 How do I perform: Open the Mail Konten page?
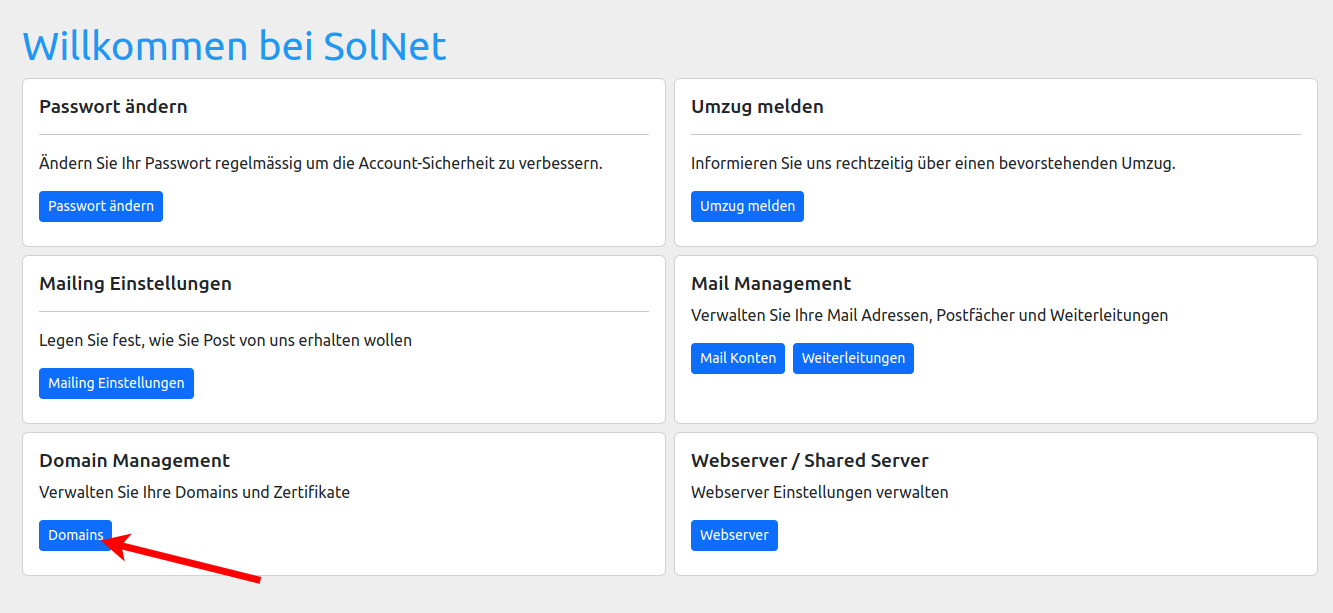(738, 358)
